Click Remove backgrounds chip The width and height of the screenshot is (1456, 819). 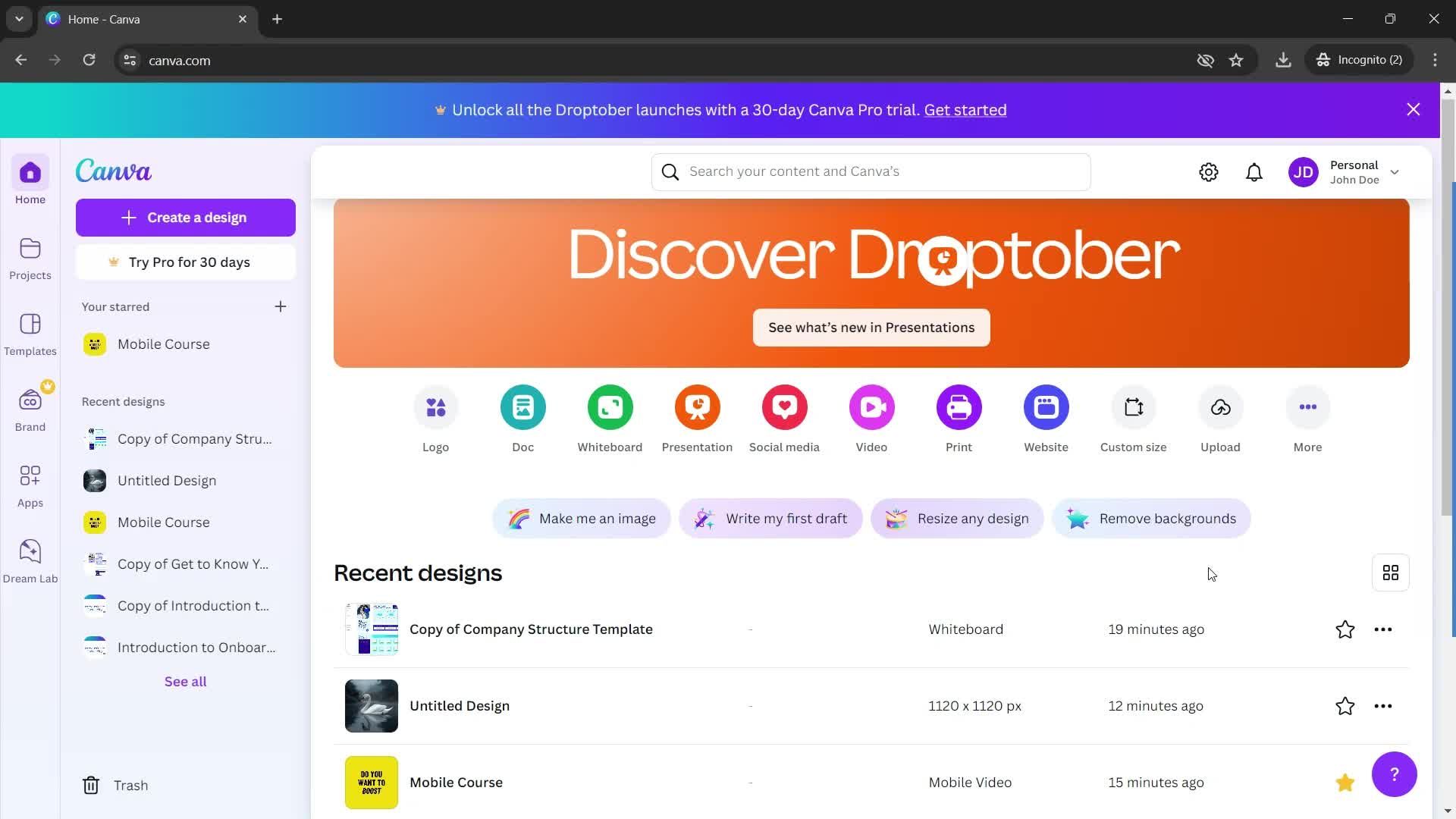pos(1151,519)
